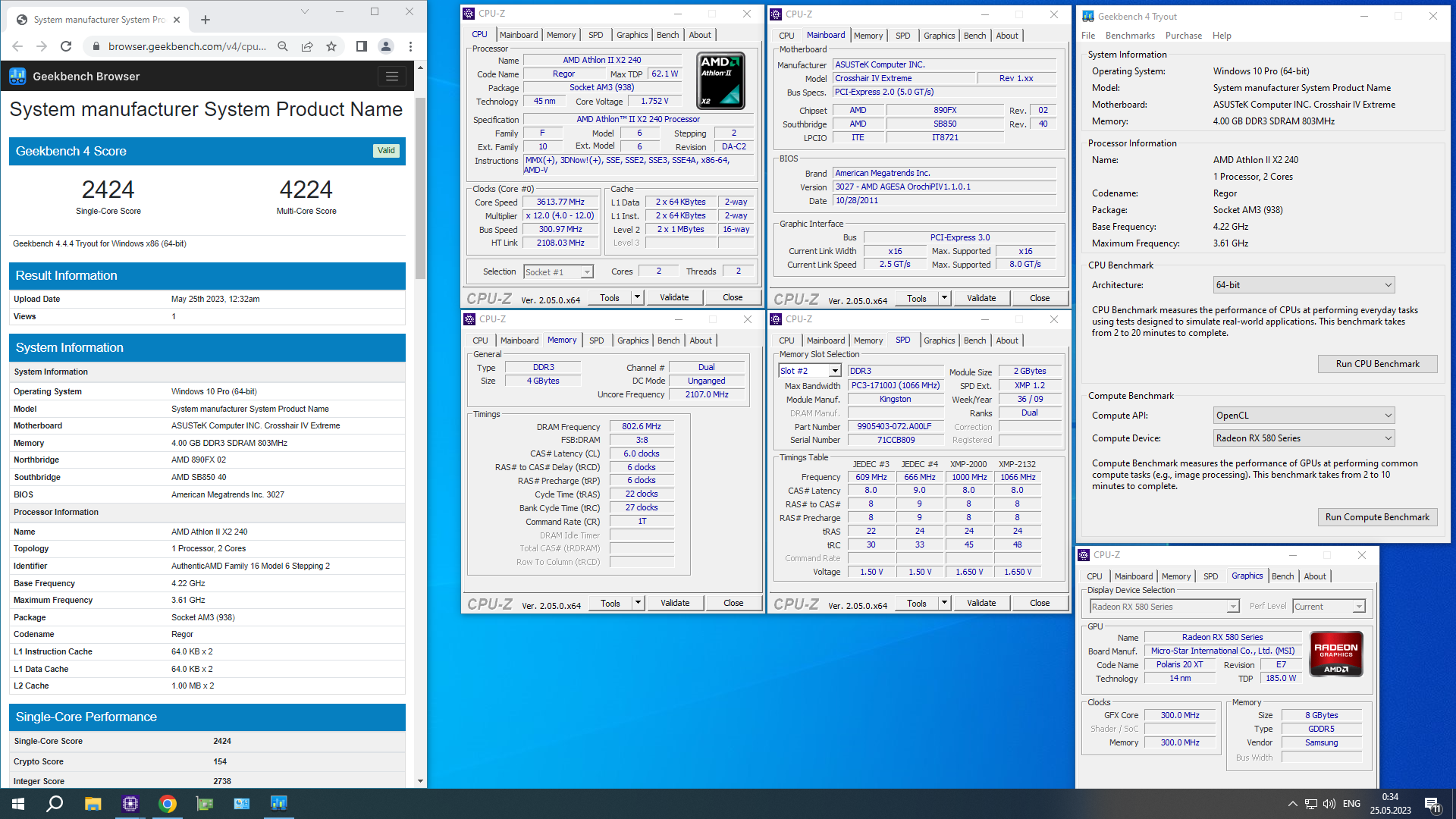Image resolution: width=1456 pixels, height=819 pixels.
Task: Open the Windows Start menu
Action: click(x=18, y=804)
